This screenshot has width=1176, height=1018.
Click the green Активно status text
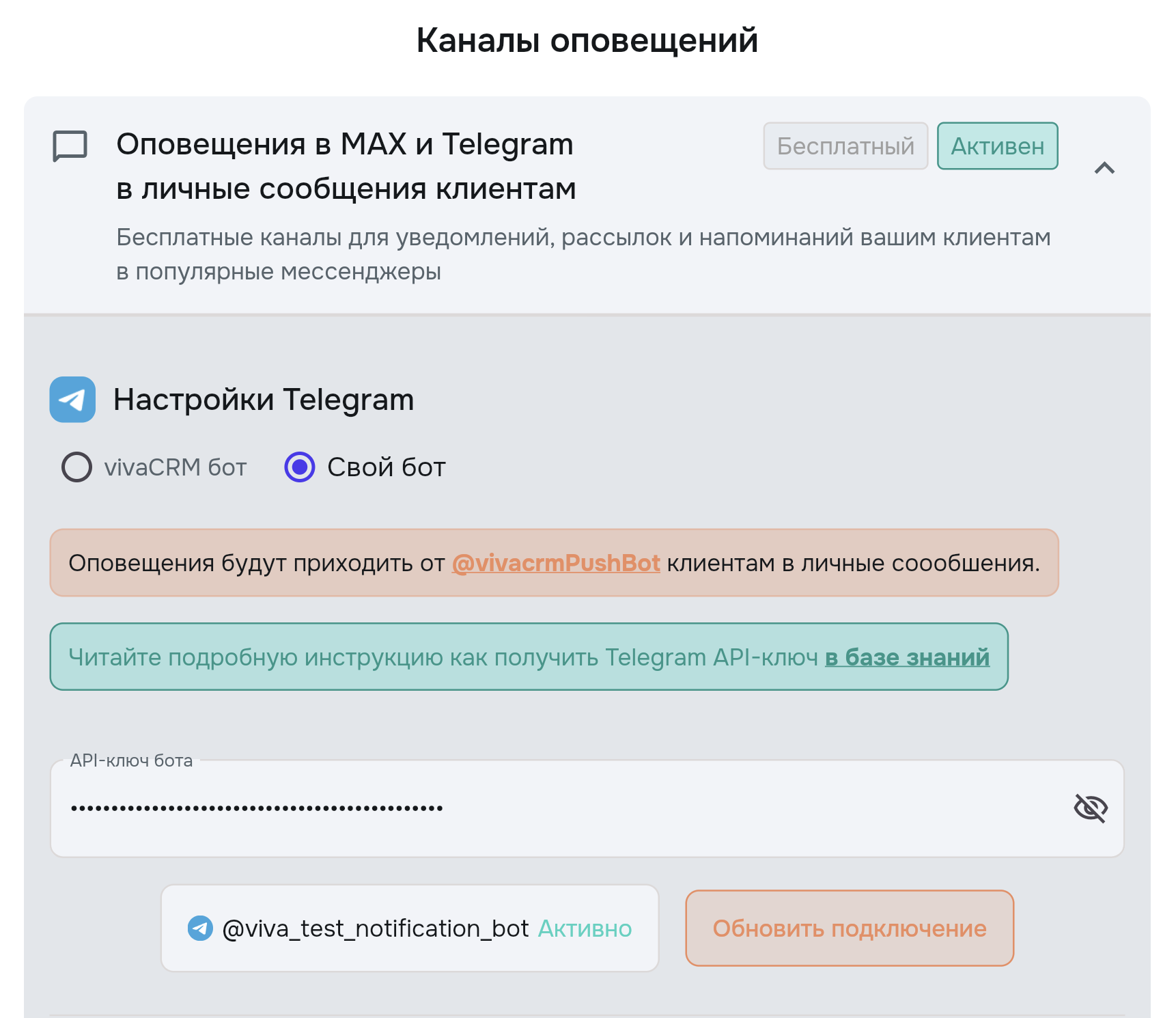pyautogui.click(x=585, y=928)
